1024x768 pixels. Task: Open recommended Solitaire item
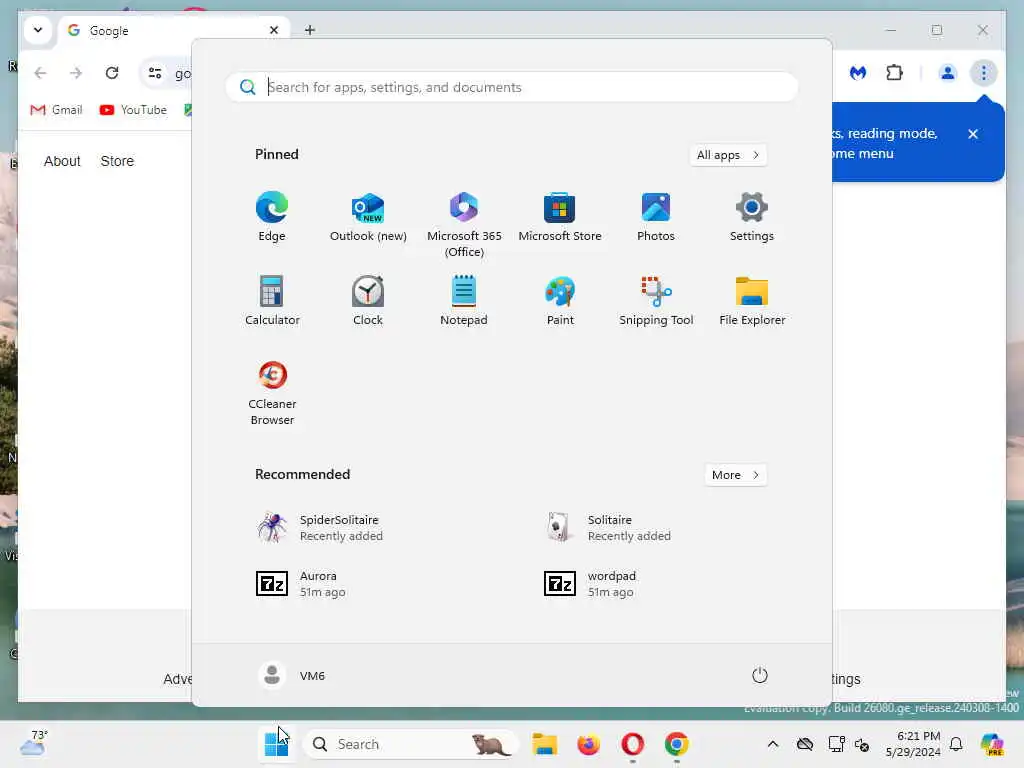608,528
